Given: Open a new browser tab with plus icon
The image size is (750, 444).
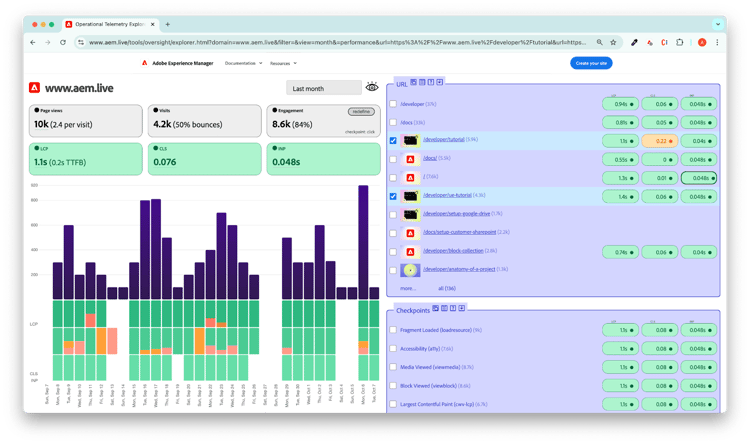Looking at the screenshot, I should coord(167,23).
